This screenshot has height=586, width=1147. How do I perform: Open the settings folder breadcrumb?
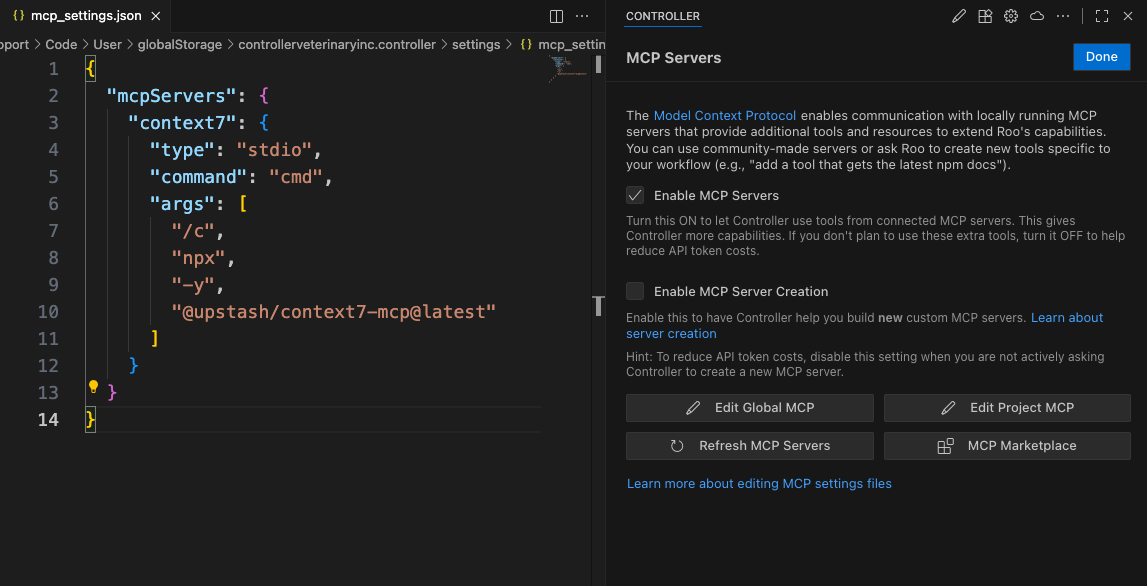point(475,44)
